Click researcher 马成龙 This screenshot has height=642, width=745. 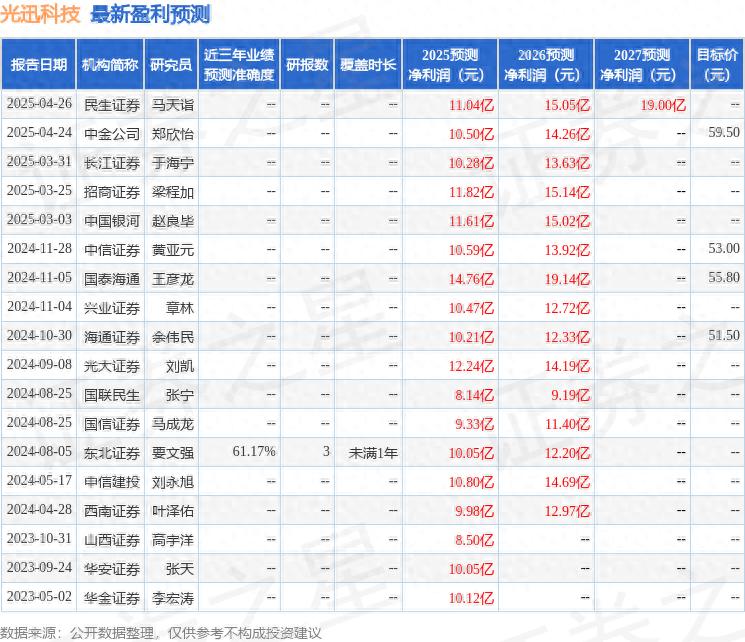[x=172, y=423]
